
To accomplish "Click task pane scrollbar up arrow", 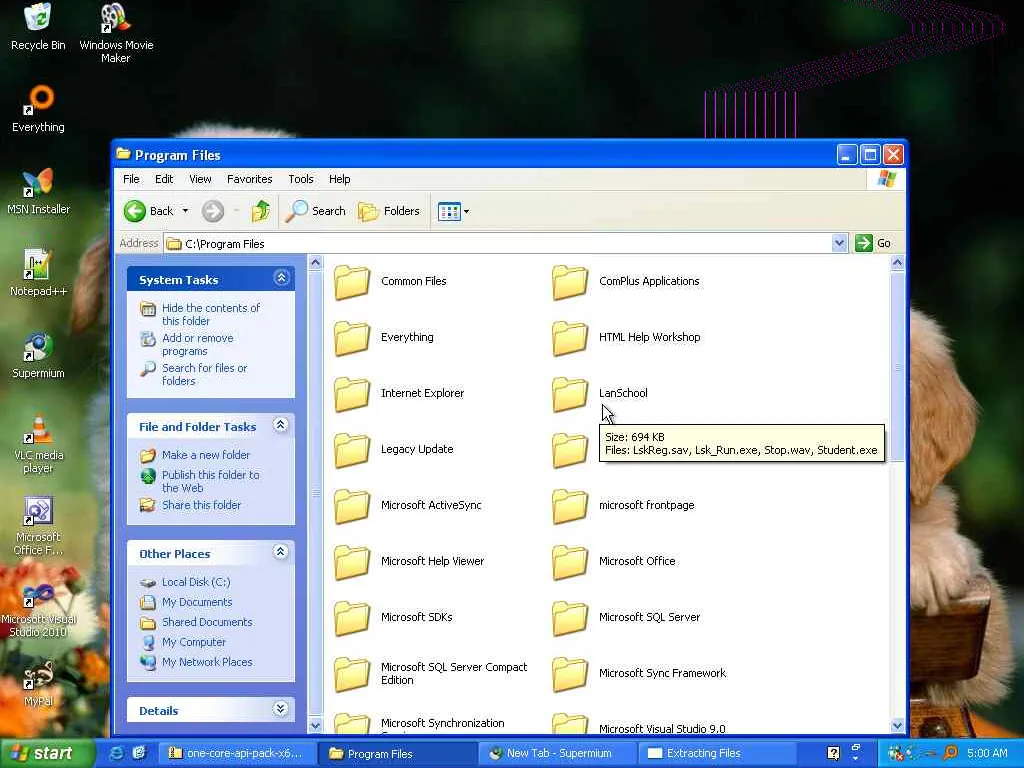I will coord(315,263).
